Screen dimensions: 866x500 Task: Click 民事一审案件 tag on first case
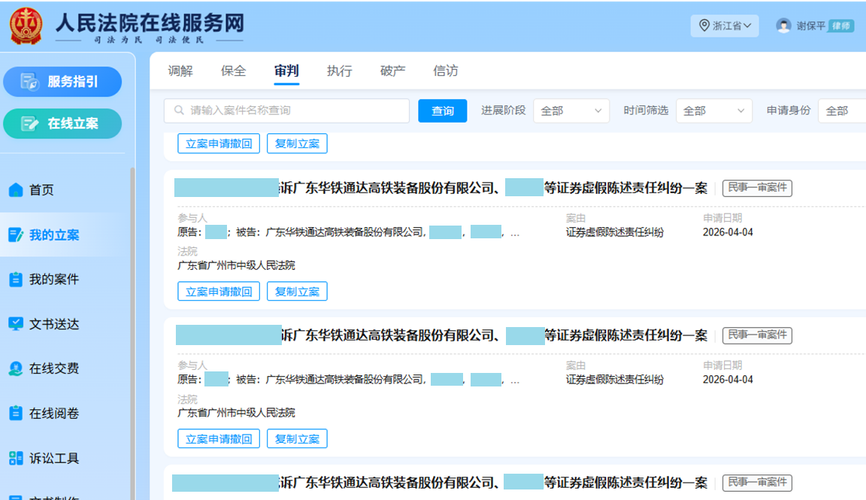coord(757,188)
